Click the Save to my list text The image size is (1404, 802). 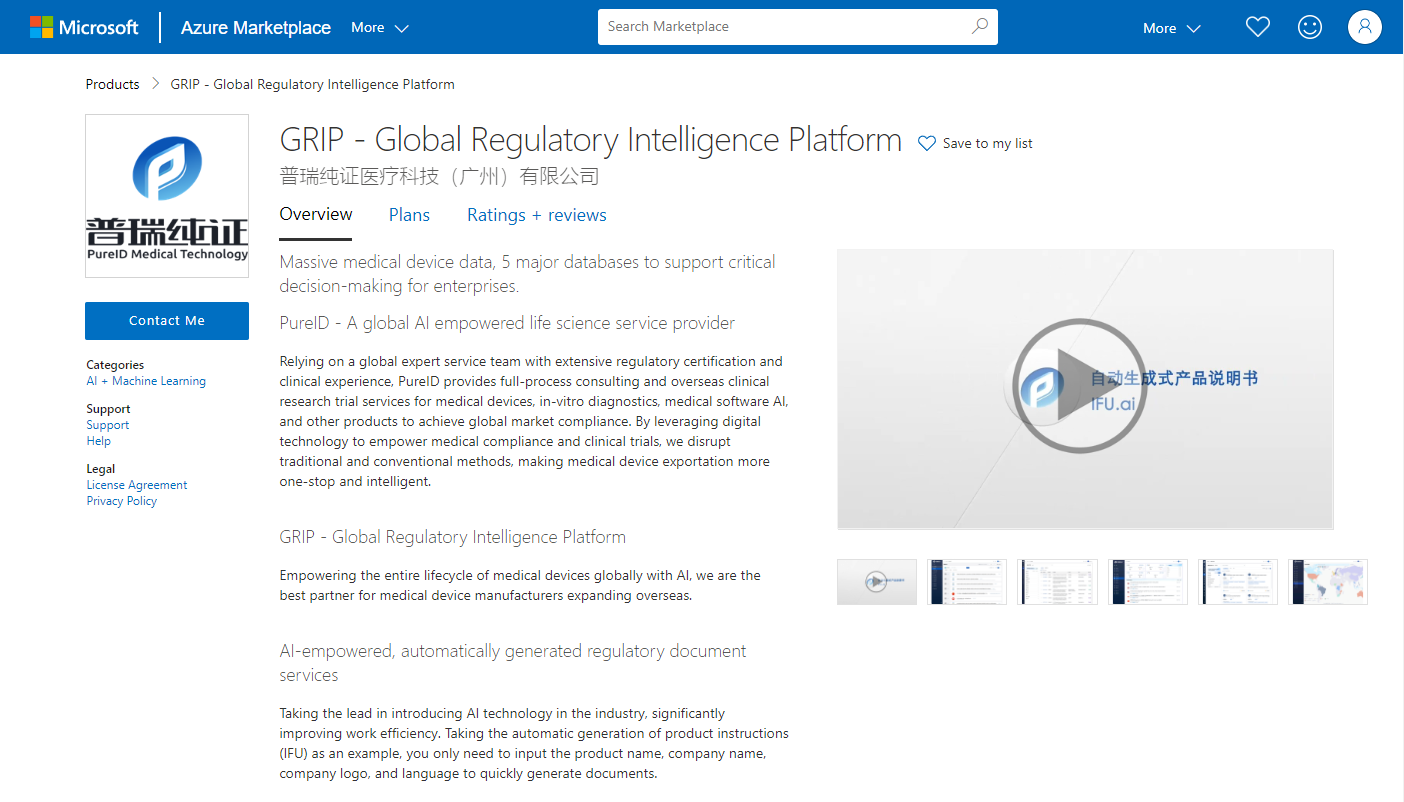[988, 144]
